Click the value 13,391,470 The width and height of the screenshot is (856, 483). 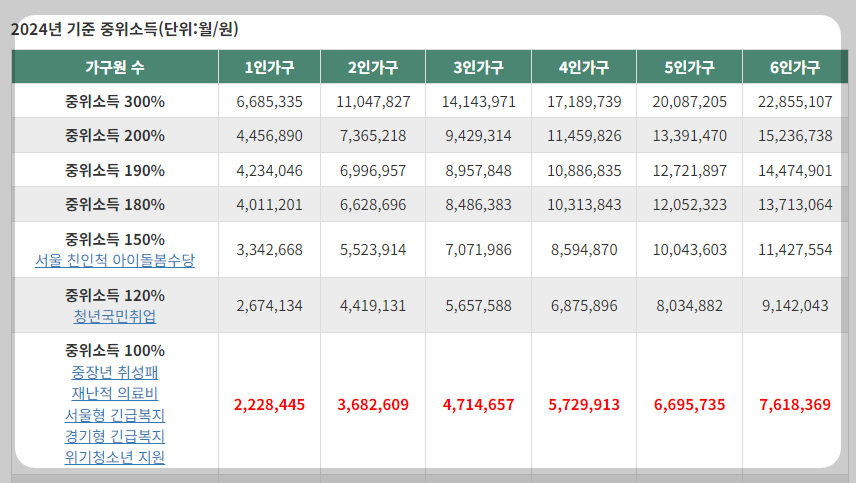[689, 135]
